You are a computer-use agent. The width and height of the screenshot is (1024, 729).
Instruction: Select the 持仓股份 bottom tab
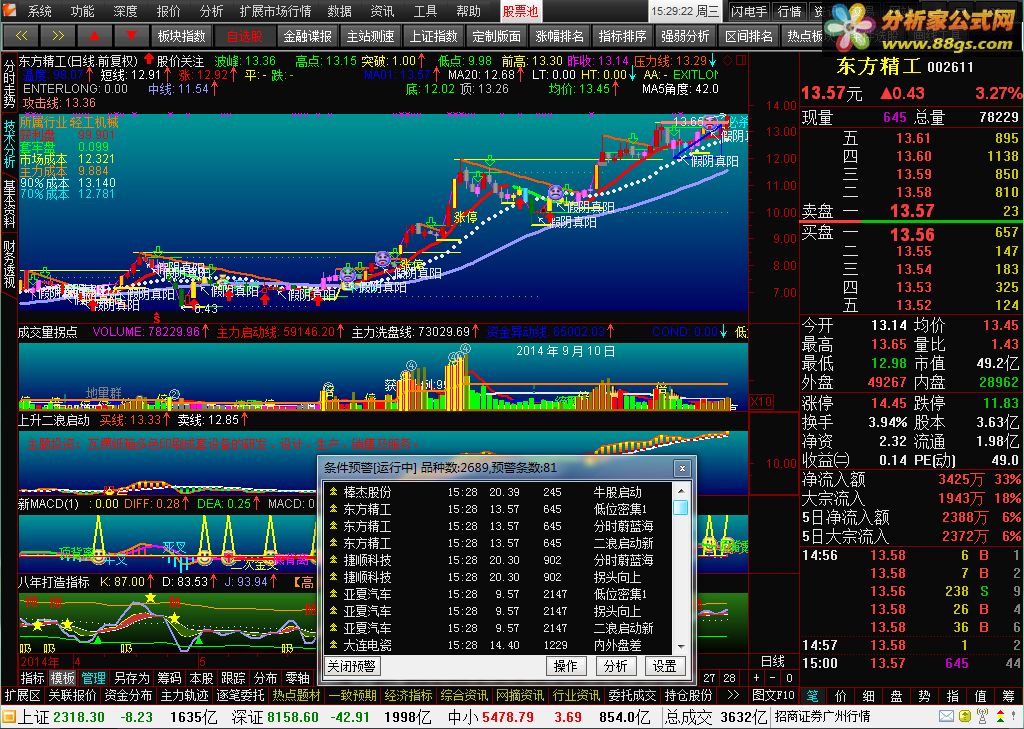[688, 695]
